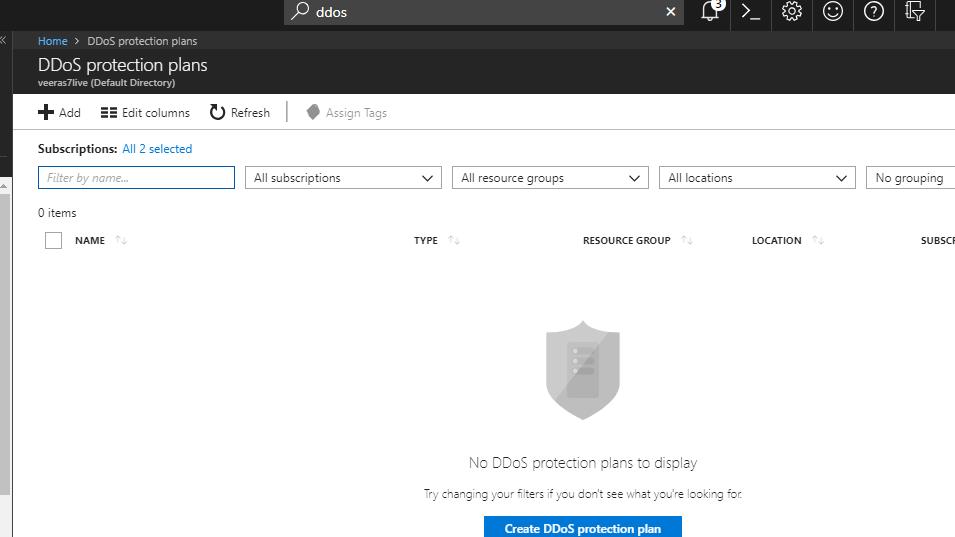Collapse the left sidebar chevrons
Viewport: 955px width, 537px height.
pyautogui.click(x=4, y=40)
